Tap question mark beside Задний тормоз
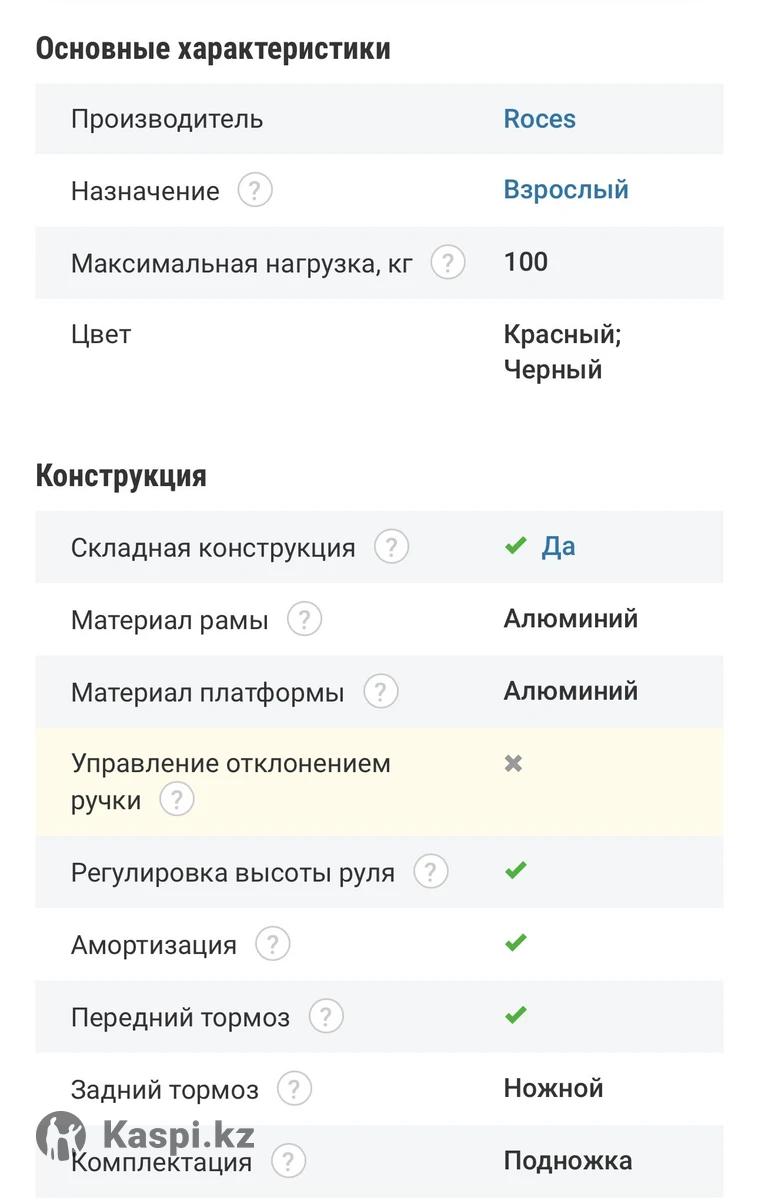 tap(294, 1088)
